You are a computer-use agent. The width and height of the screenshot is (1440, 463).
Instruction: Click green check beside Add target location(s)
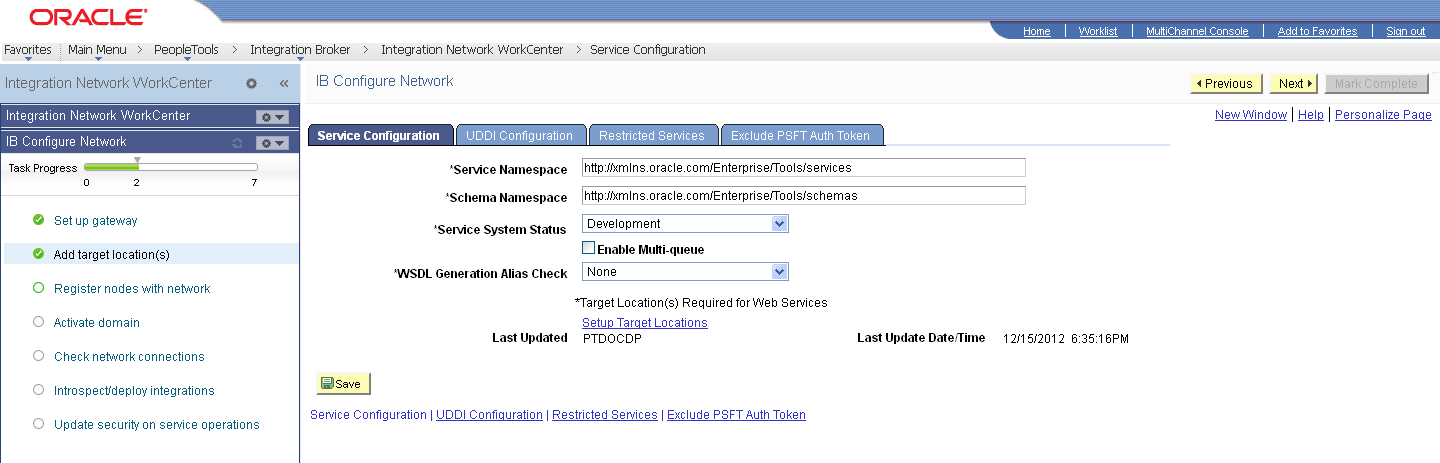[39, 254]
